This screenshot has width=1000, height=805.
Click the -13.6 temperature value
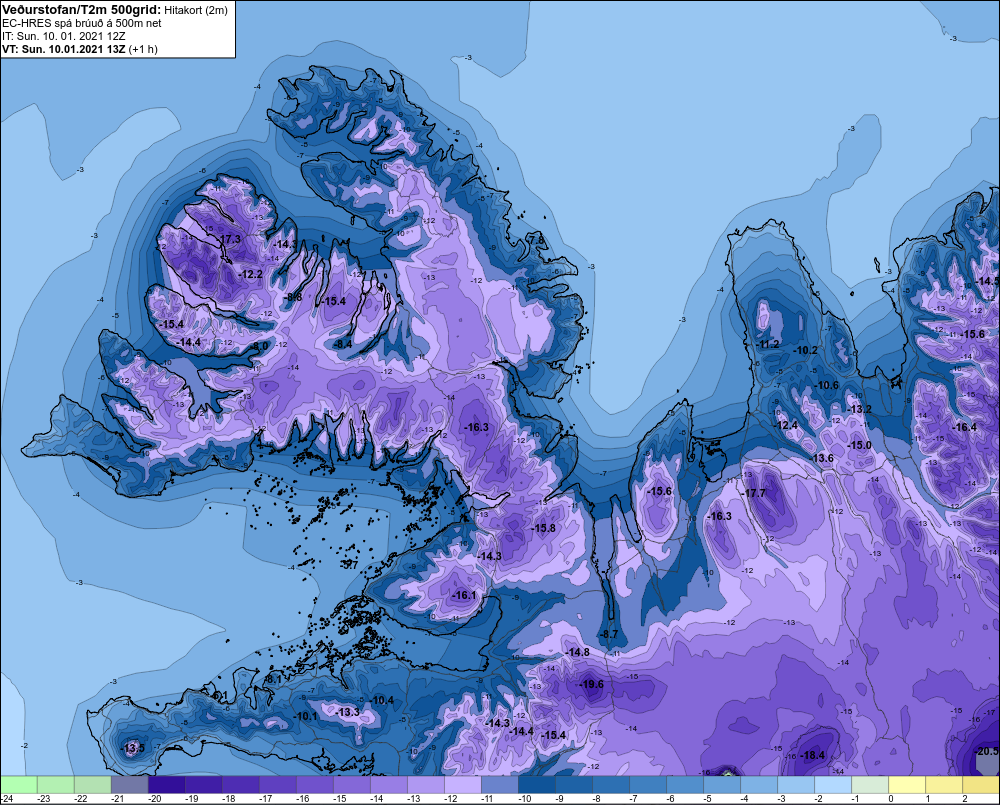(822, 458)
